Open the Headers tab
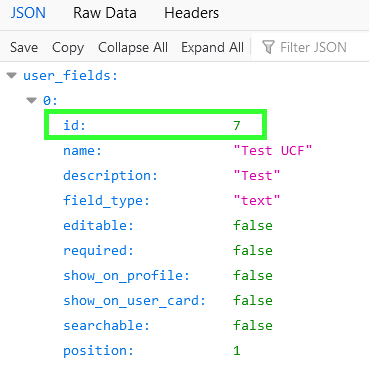The height and width of the screenshot is (371, 369). click(192, 13)
